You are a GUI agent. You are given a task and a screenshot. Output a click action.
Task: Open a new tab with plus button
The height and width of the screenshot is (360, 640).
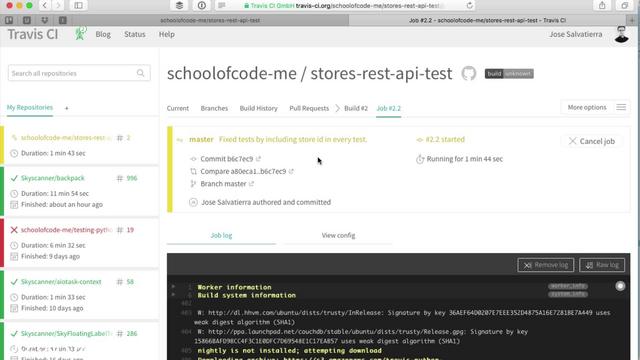coord(633,20)
